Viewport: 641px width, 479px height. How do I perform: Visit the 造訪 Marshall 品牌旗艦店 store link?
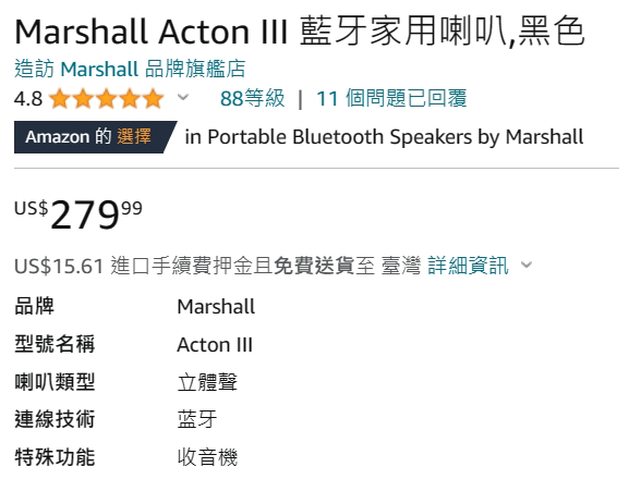[x=130, y=69]
